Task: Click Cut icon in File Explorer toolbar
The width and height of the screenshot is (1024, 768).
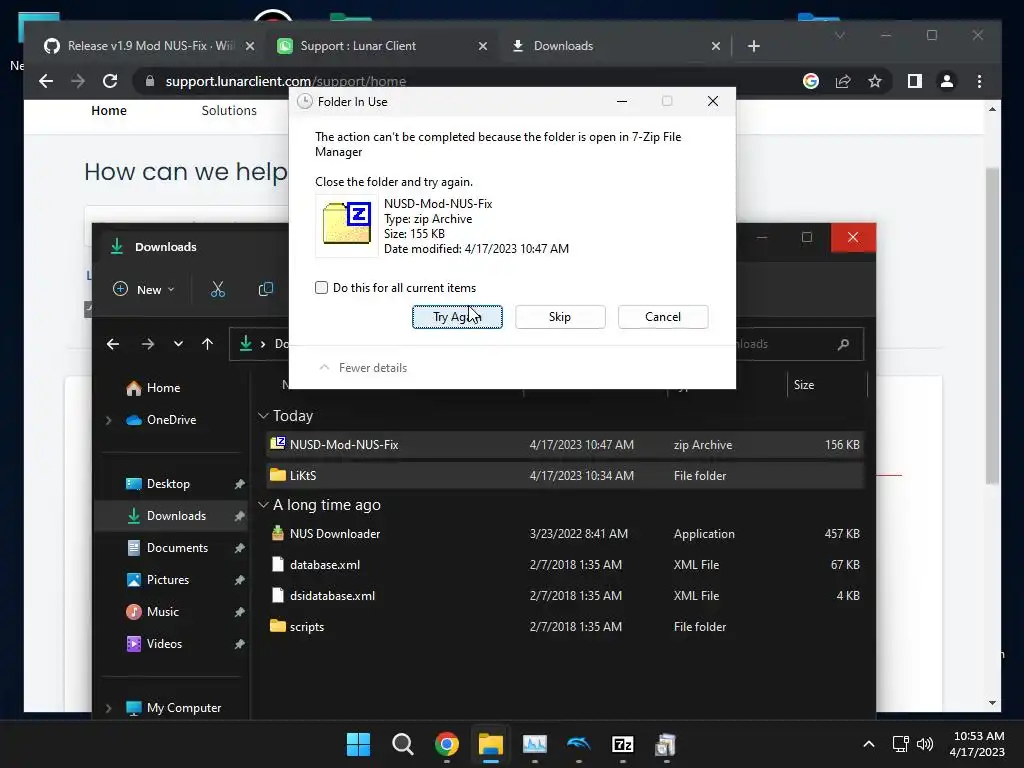Action: pos(218,289)
